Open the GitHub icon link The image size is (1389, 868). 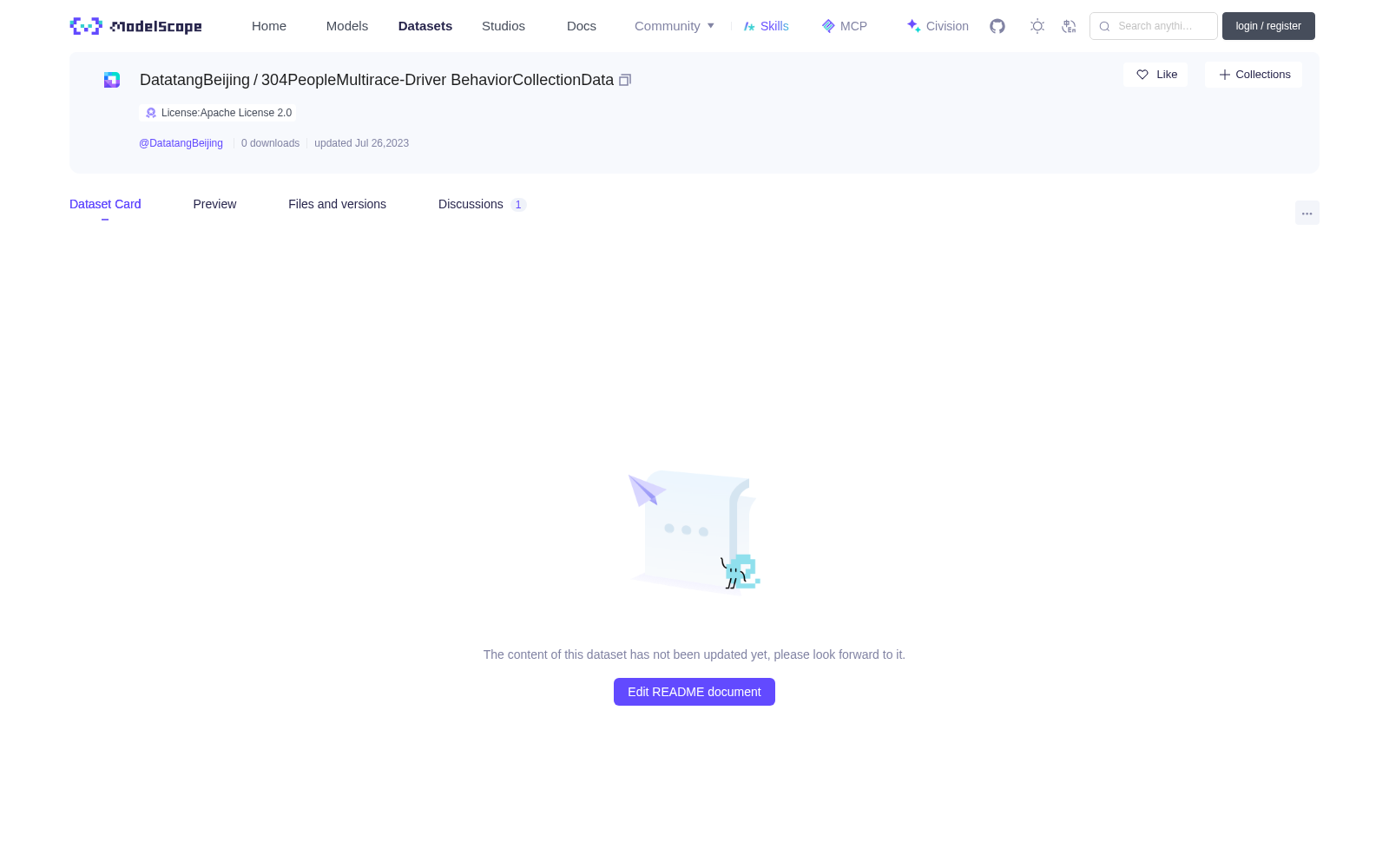997,26
